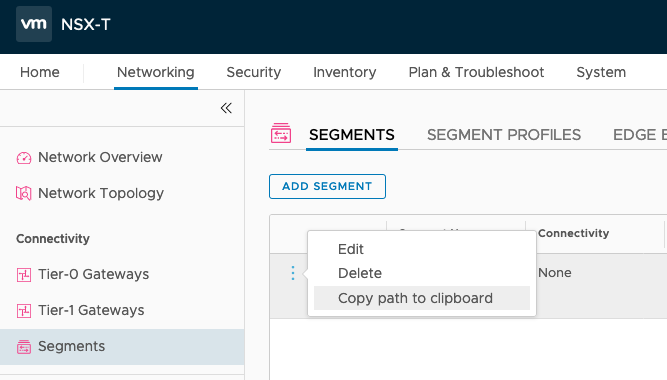Click the VMware vm logo icon
667x380 pixels.
coord(34,24)
